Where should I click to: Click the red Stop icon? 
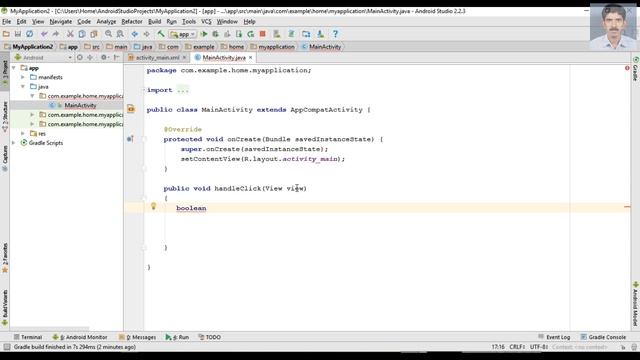(x=263, y=34)
